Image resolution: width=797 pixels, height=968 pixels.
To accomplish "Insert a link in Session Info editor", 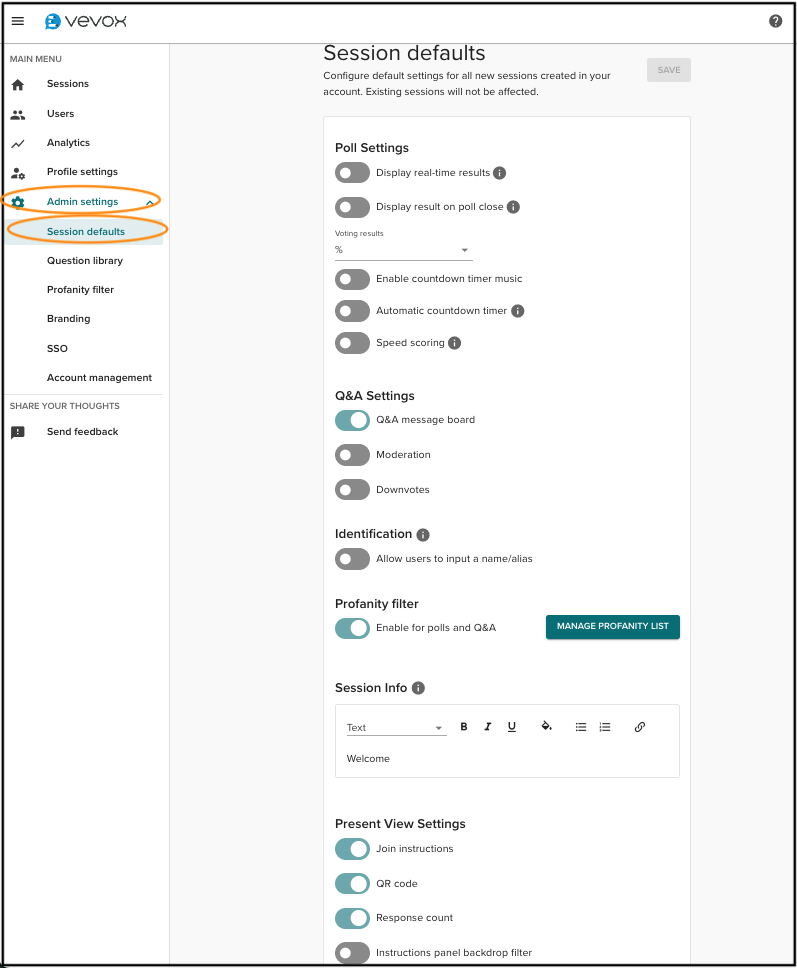I will click(640, 727).
